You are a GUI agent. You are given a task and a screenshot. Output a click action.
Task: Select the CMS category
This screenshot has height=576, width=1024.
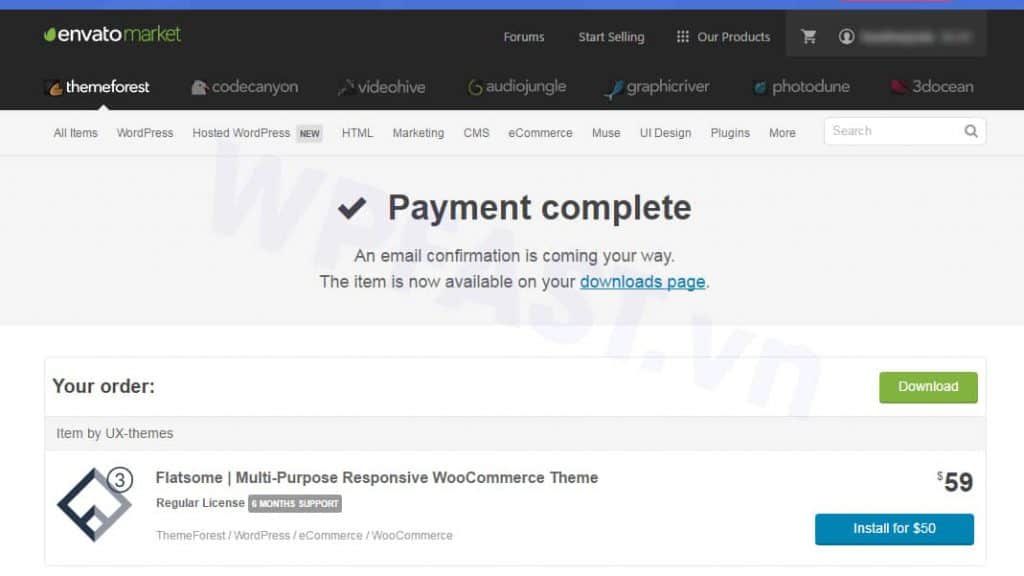click(x=476, y=133)
